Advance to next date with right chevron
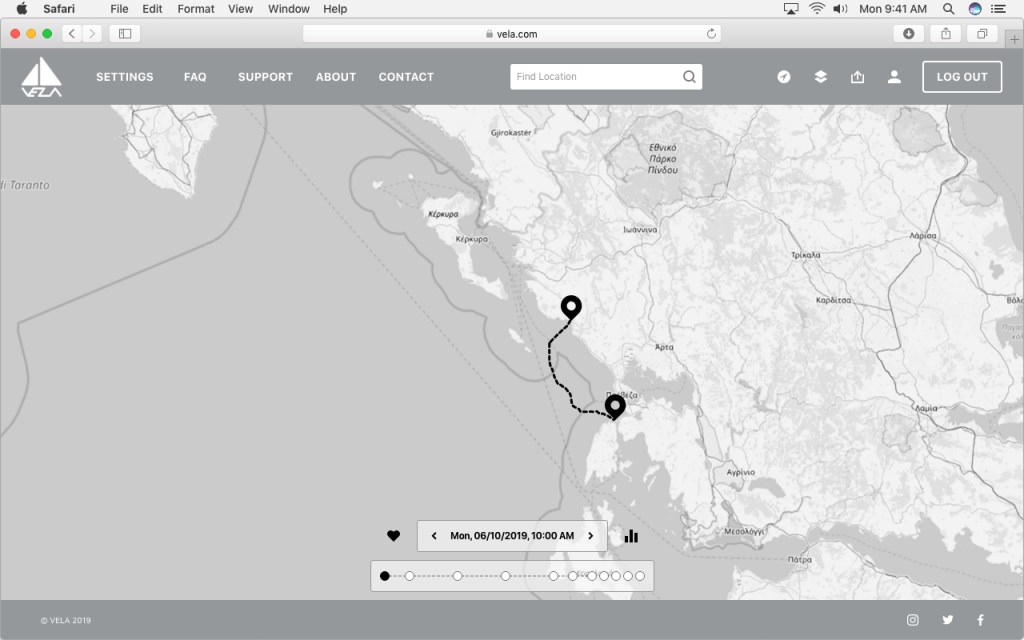 590,536
